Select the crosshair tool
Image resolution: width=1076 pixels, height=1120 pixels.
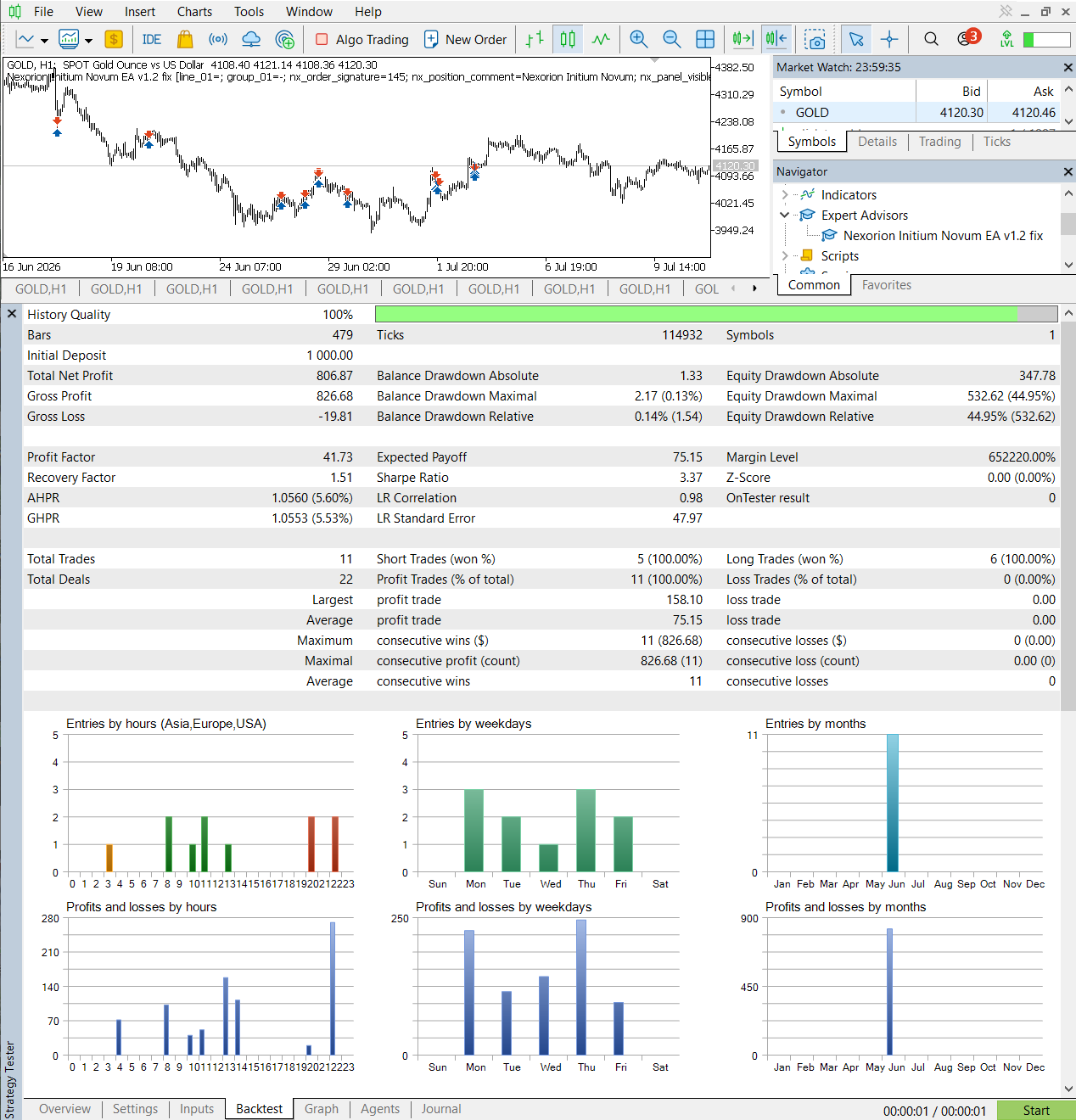[889, 39]
